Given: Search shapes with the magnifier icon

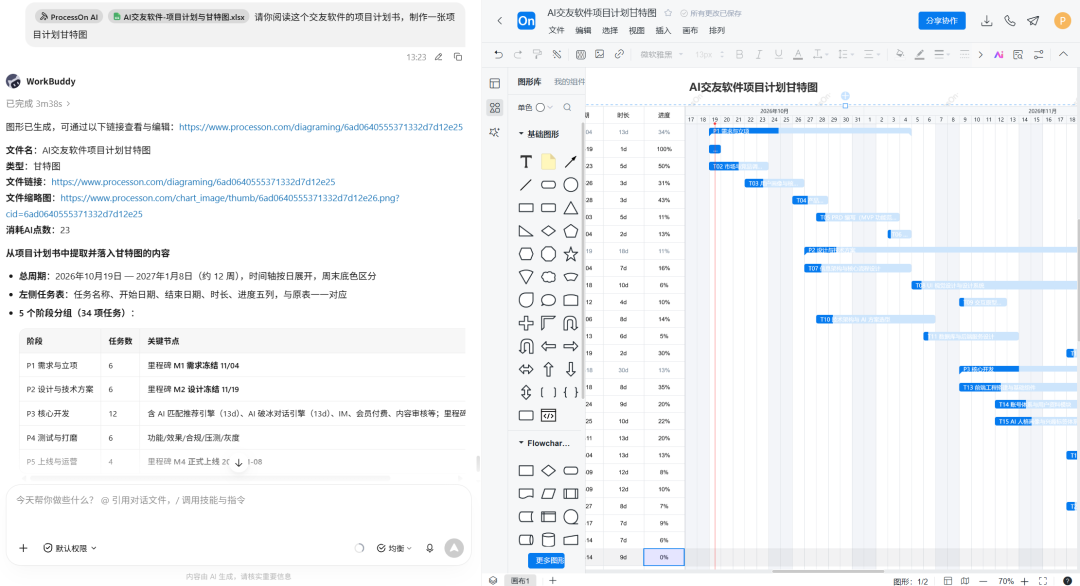Looking at the screenshot, I should 567,107.
